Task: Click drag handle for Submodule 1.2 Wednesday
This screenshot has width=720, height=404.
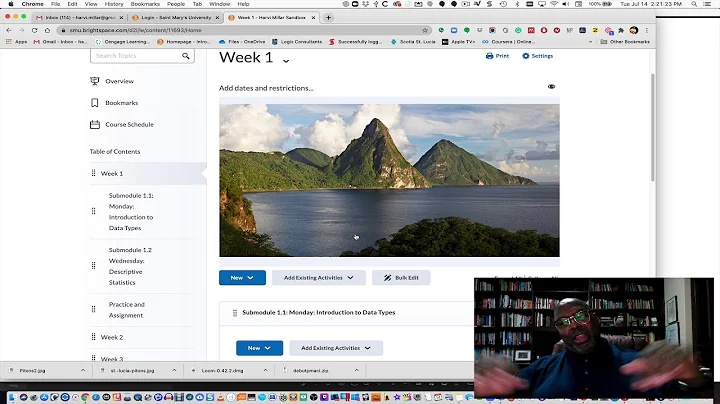Action: tap(93, 266)
